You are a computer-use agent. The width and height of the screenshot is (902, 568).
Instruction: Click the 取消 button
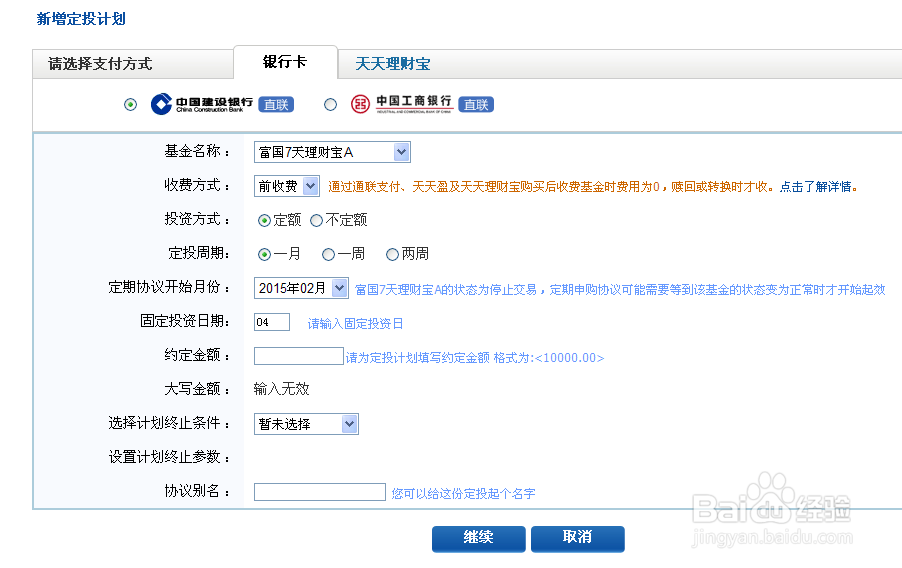(x=578, y=539)
